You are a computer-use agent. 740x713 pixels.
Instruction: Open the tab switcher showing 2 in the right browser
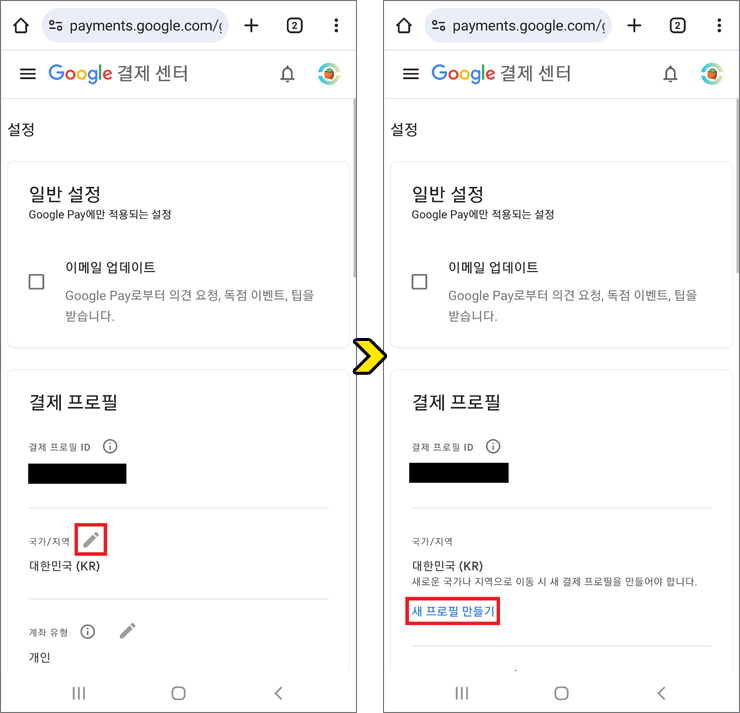pyautogui.click(x=677, y=25)
